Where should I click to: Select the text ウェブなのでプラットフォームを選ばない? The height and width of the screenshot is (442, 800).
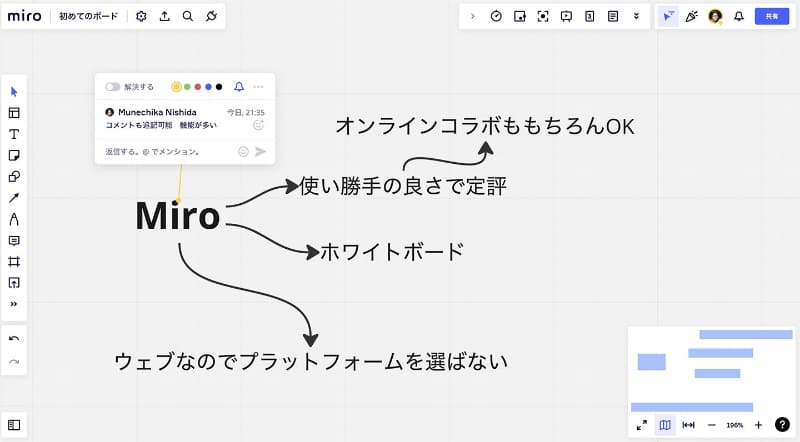click(x=311, y=361)
